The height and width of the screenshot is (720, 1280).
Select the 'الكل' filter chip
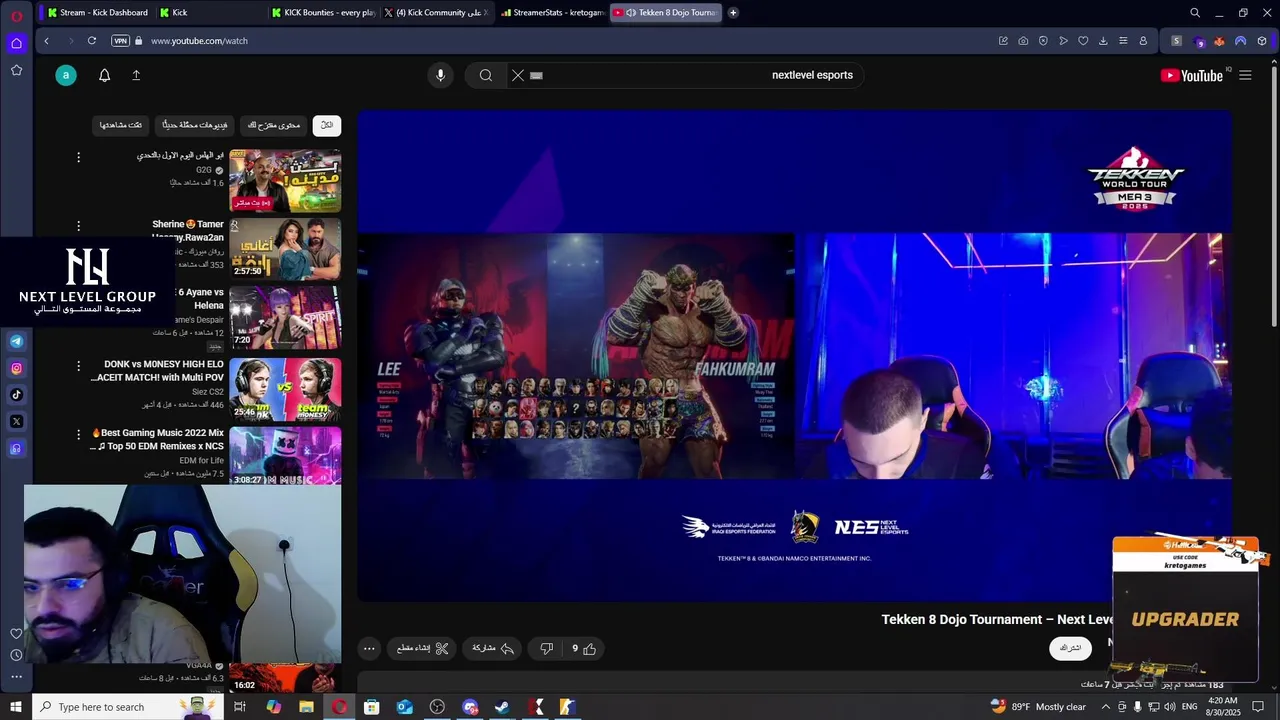click(x=327, y=125)
